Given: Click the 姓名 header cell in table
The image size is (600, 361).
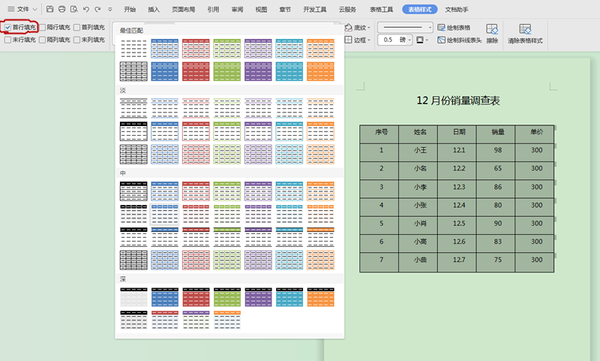Looking at the screenshot, I should point(418,134).
